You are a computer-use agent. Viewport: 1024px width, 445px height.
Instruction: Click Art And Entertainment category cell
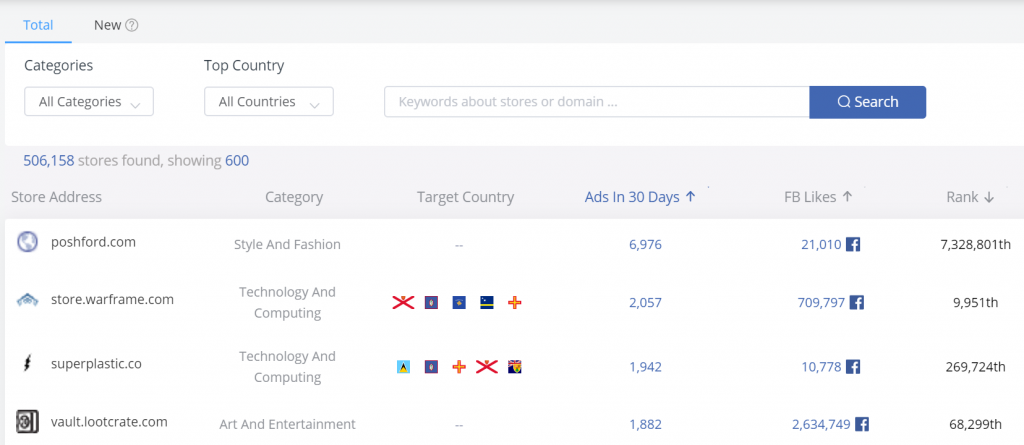(x=287, y=424)
